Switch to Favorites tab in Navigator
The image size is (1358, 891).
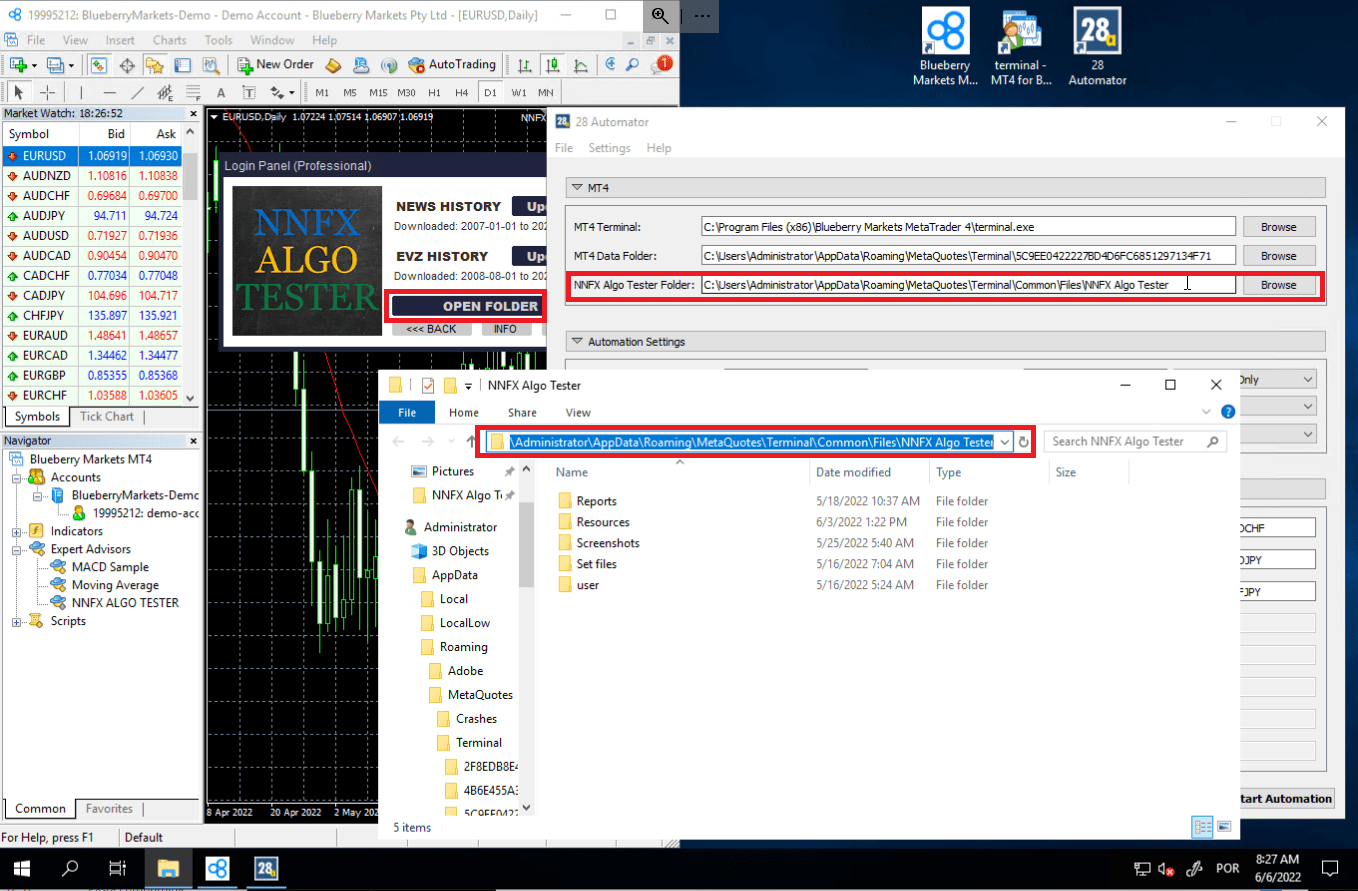[x=109, y=809]
